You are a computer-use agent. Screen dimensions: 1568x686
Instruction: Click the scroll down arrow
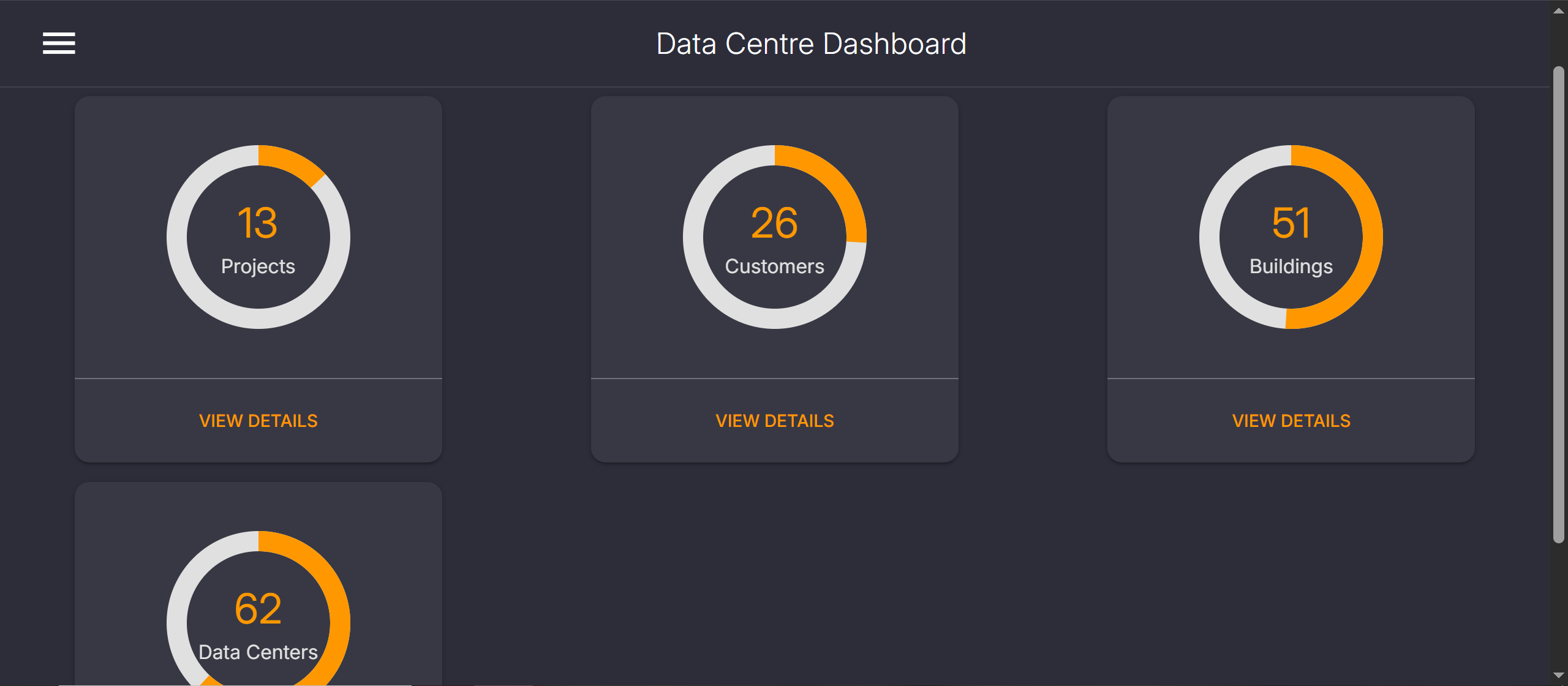(x=1559, y=676)
